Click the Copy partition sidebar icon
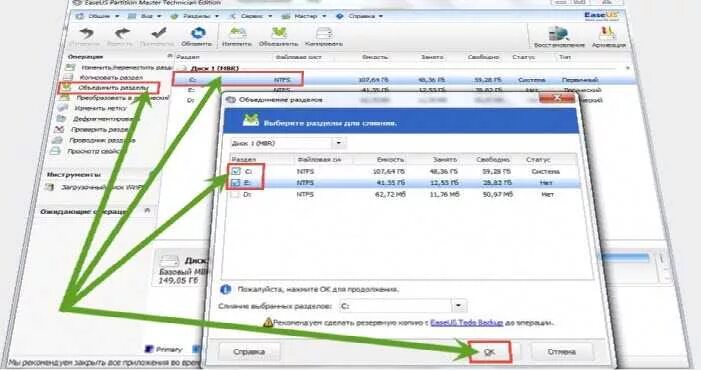This screenshot has height=370, width=701. tap(68, 77)
